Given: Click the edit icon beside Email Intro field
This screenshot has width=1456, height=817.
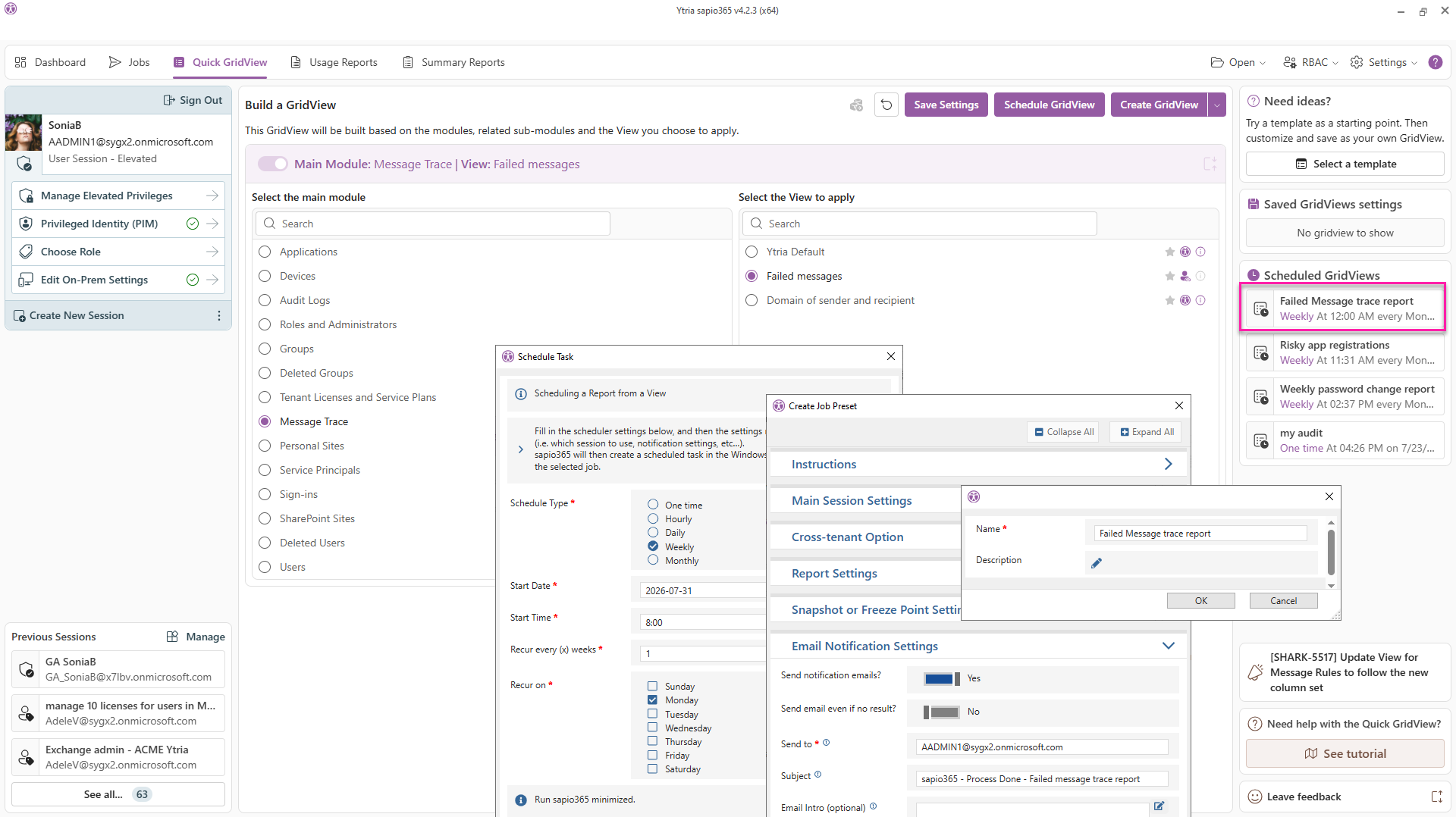Looking at the screenshot, I should pos(1159,806).
